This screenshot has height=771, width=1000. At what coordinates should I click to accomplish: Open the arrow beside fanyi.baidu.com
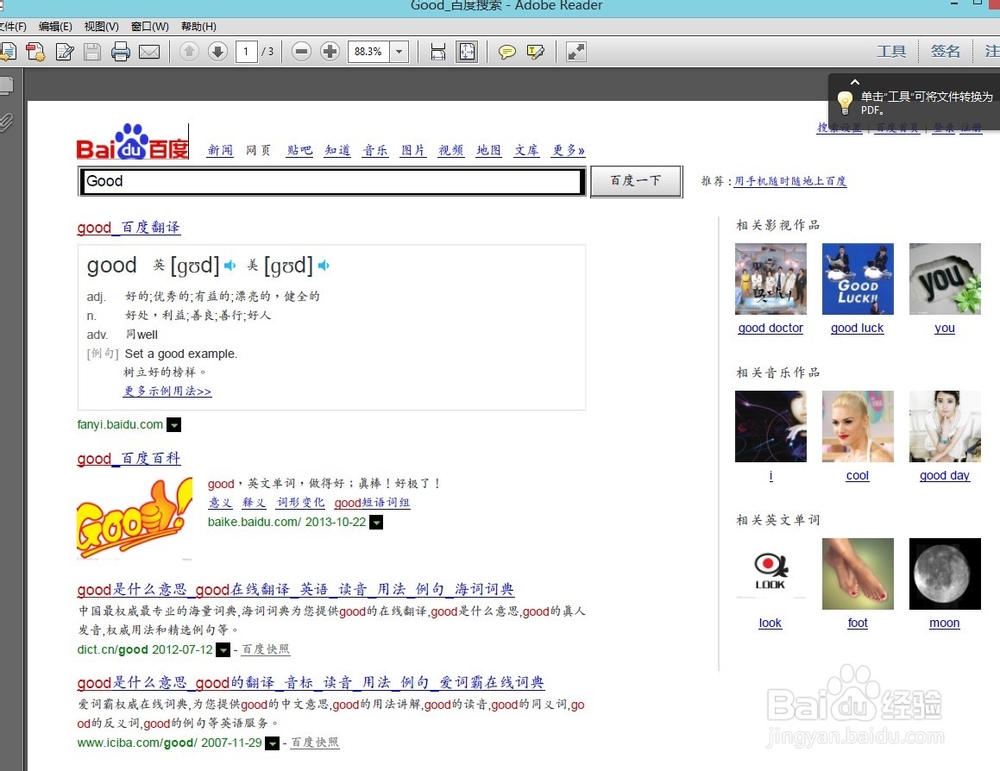pos(173,425)
